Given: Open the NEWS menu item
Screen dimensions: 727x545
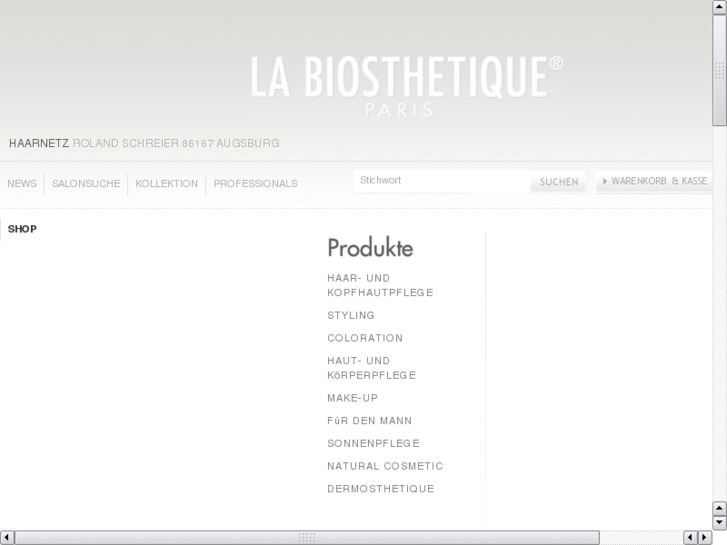Looking at the screenshot, I should 22,184.
